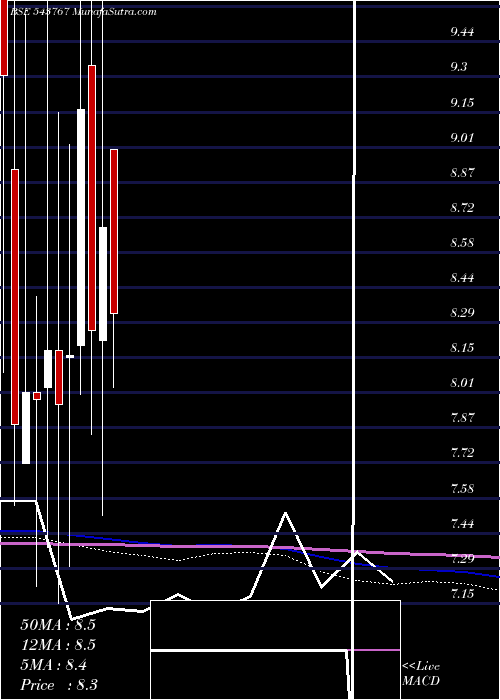Select the Price : 8.3 readout
Viewport: 500px width, 700px height.
(x=59, y=685)
